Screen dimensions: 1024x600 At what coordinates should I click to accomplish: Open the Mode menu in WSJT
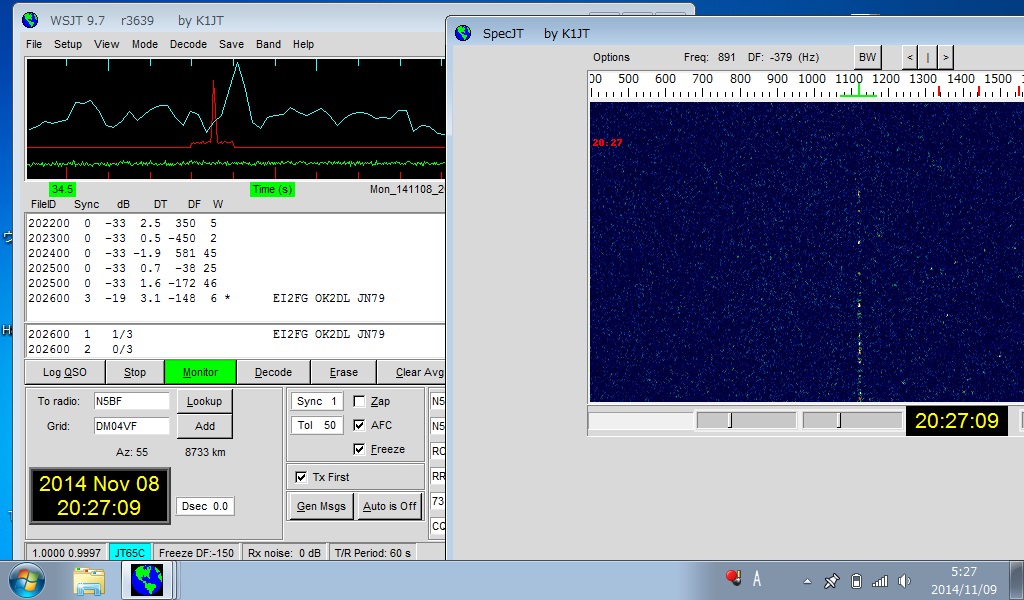click(x=145, y=44)
